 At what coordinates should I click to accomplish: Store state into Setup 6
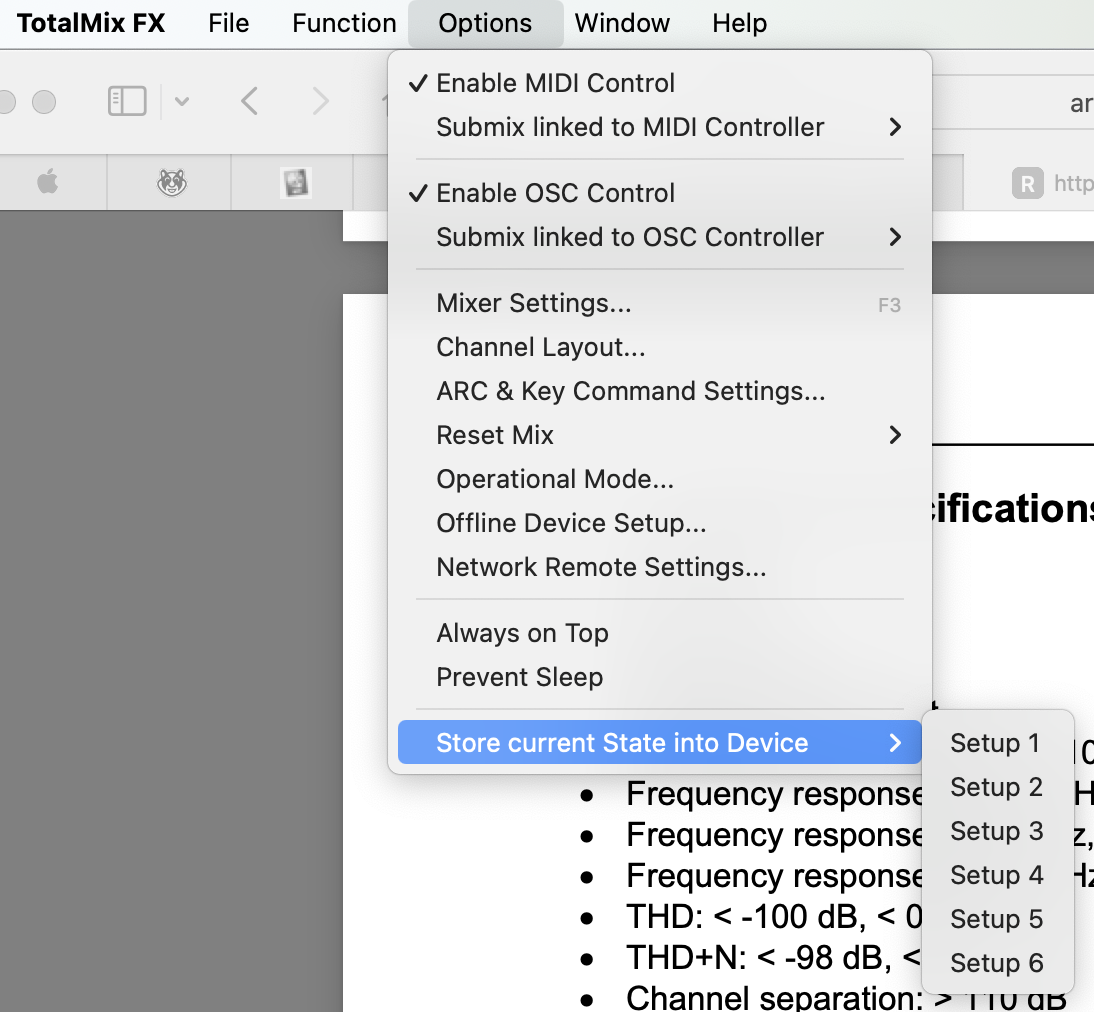pyautogui.click(x=997, y=962)
